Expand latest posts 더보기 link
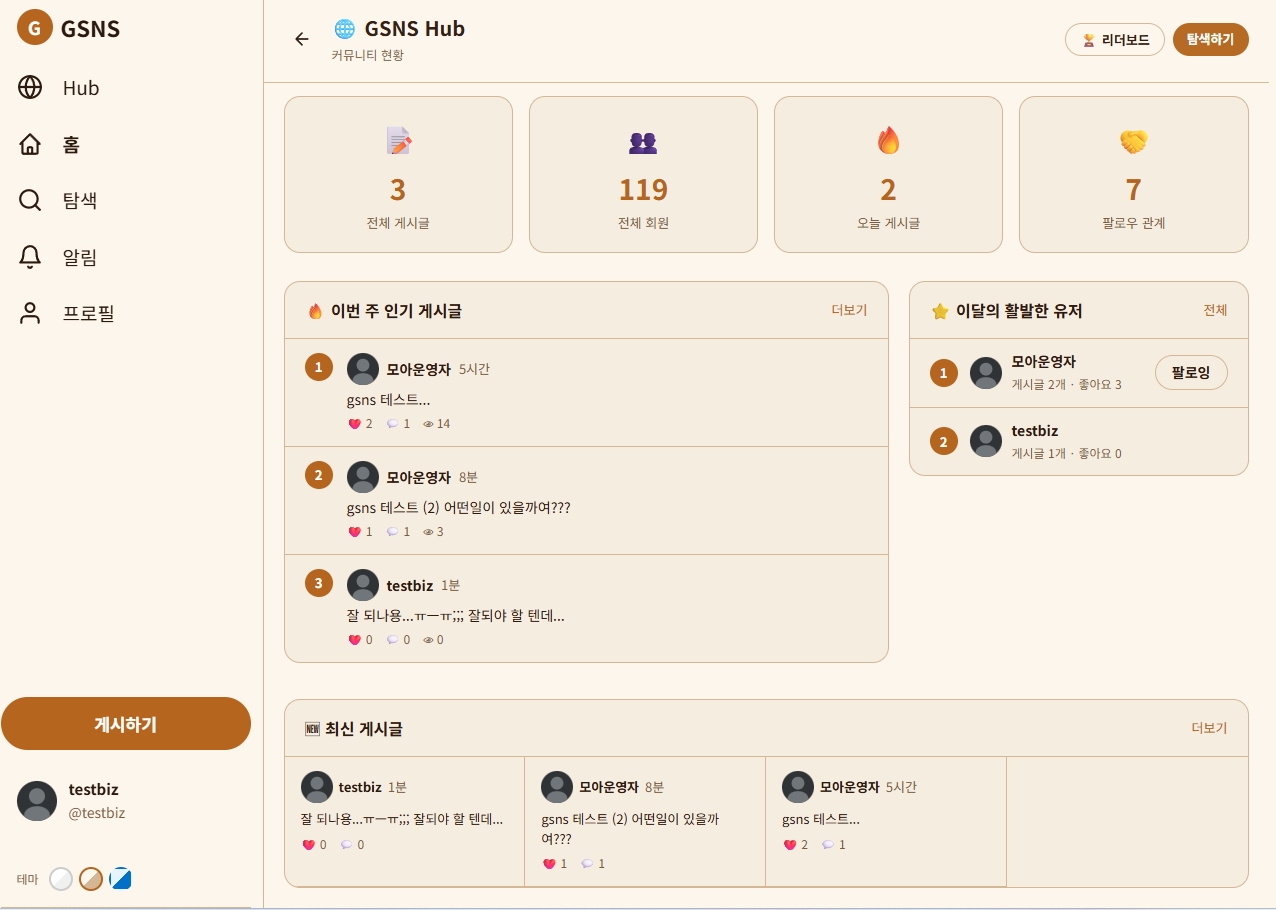The width and height of the screenshot is (1276, 910). [1209, 728]
